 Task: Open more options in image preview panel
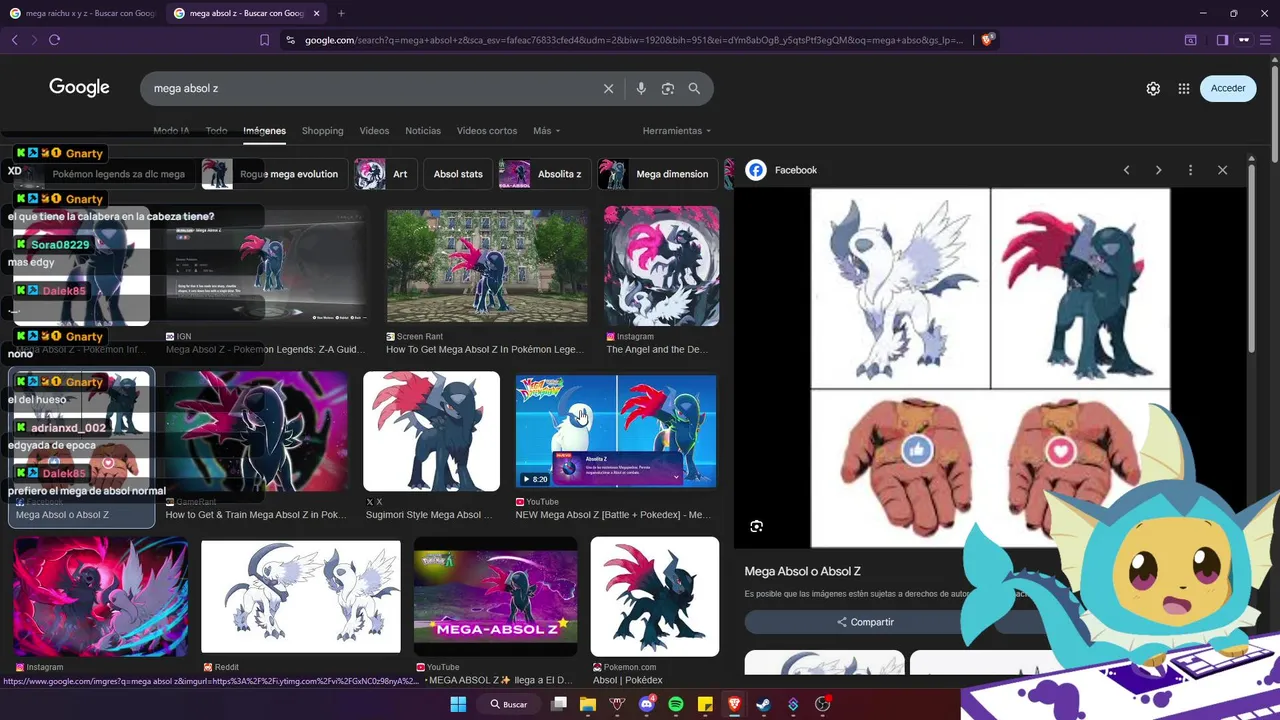click(1190, 170)
